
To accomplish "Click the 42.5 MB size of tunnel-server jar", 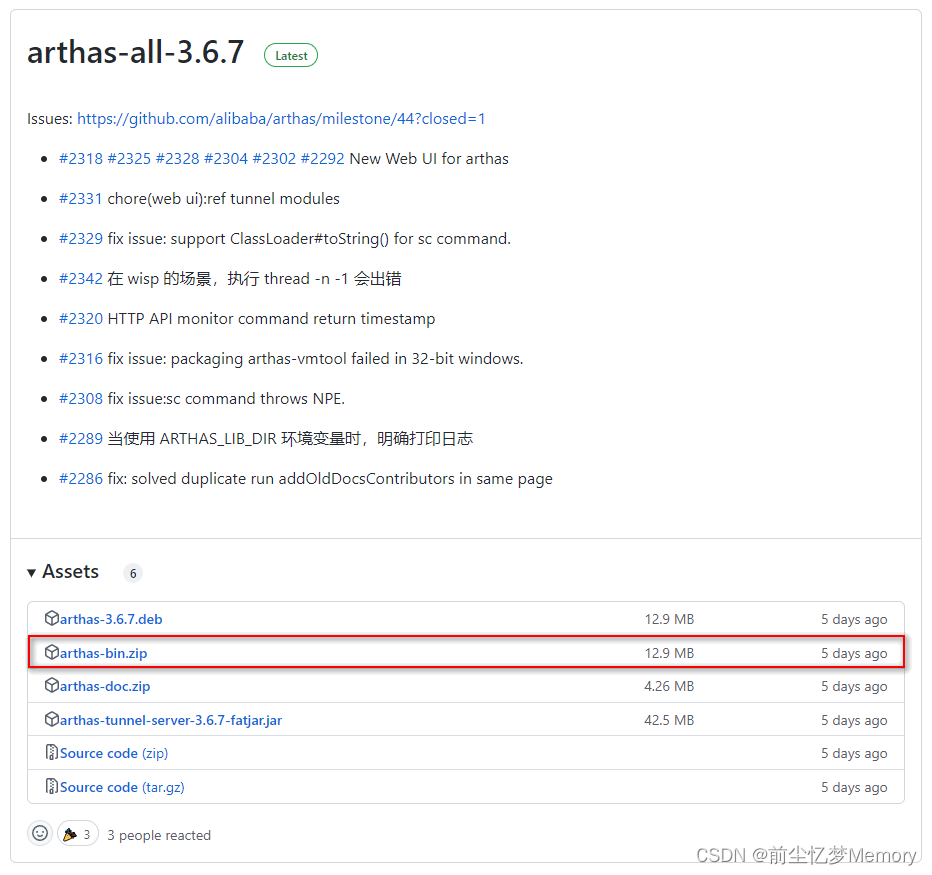I will point(669,720).
